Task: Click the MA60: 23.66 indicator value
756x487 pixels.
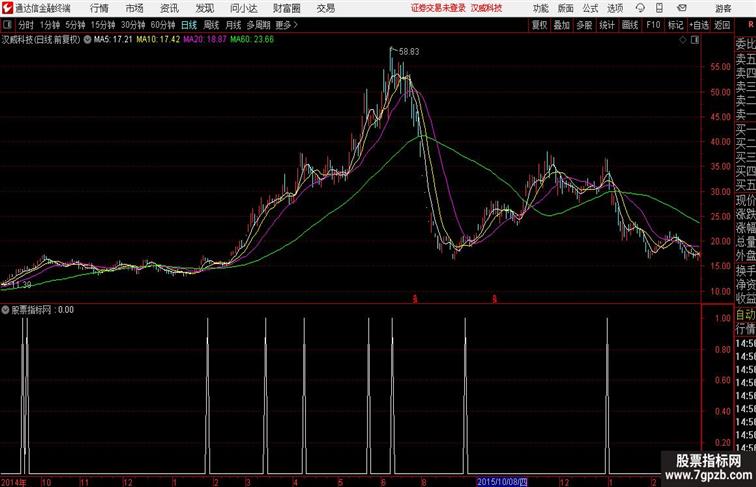Action: pos(252,40)
